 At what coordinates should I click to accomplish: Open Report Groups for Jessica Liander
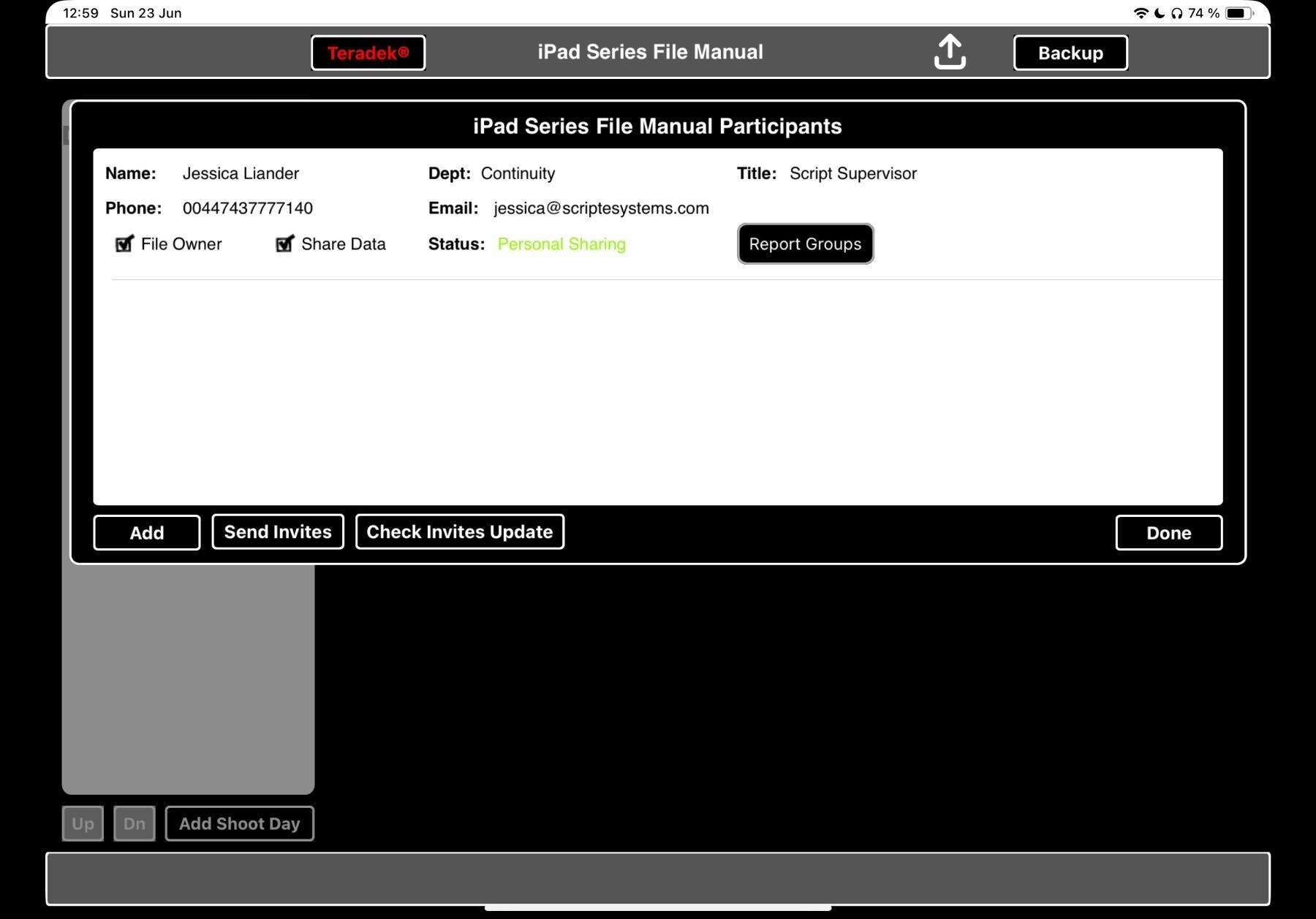pyautogui.click(x=805, y=243)
